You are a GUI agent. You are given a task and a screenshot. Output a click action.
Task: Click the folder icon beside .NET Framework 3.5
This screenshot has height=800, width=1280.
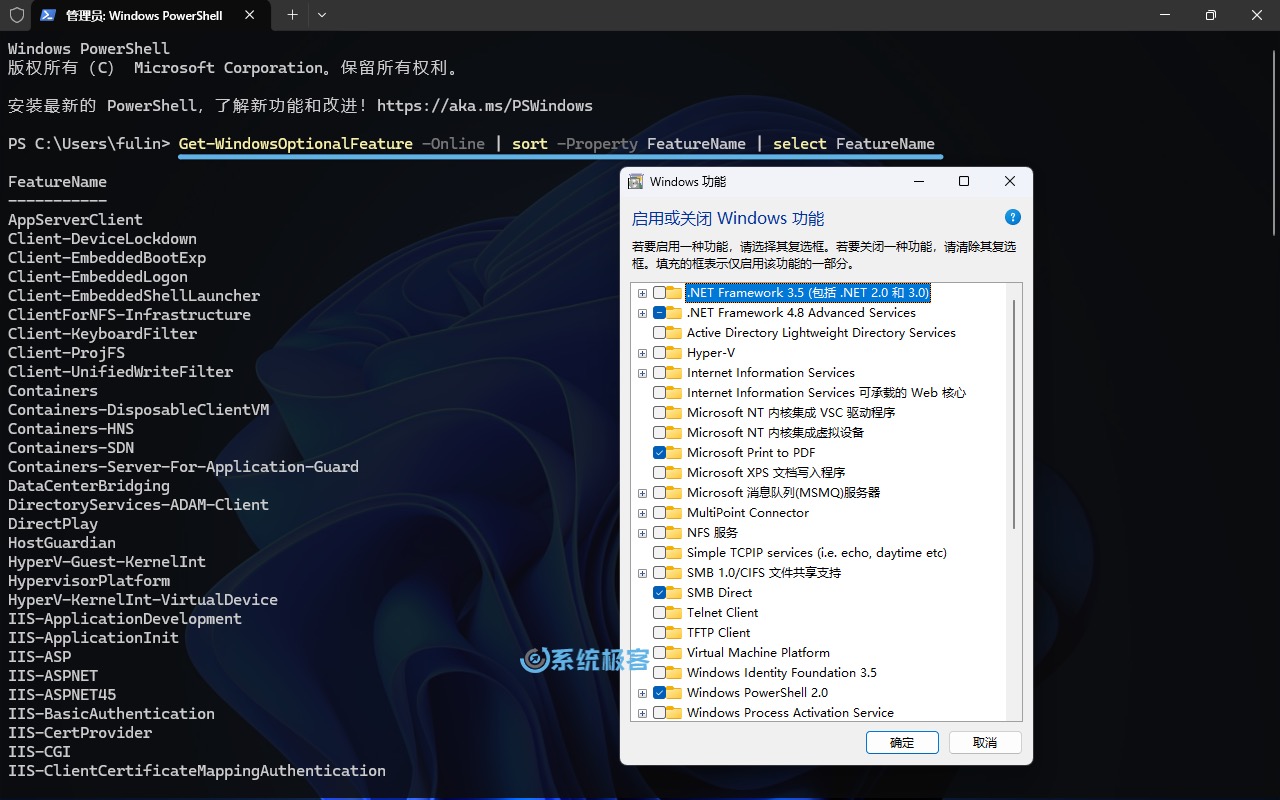675,293
